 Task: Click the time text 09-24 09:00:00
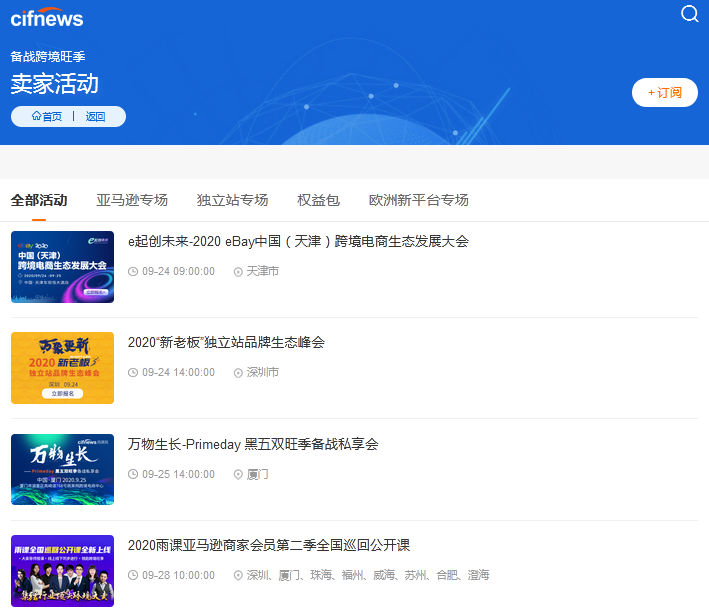179,271
